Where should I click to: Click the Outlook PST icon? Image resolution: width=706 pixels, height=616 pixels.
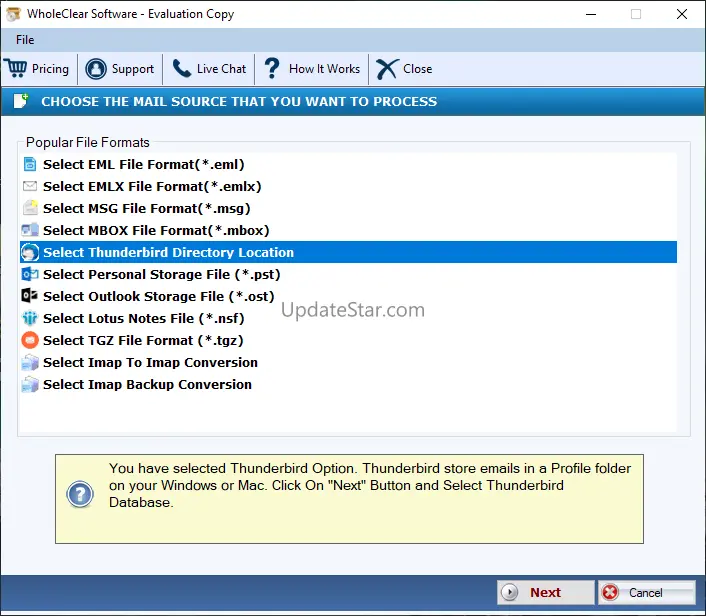(30, 274)
